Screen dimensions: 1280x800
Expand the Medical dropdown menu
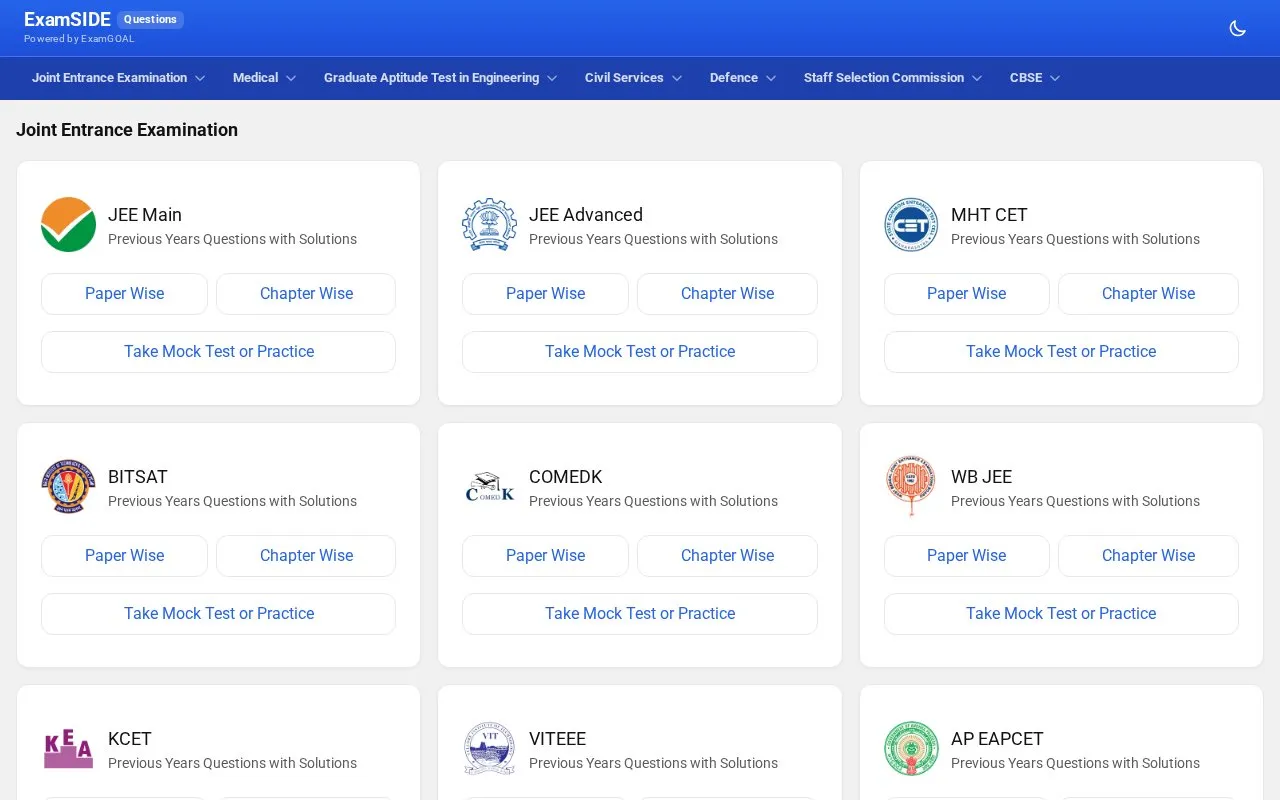point(264,78)
